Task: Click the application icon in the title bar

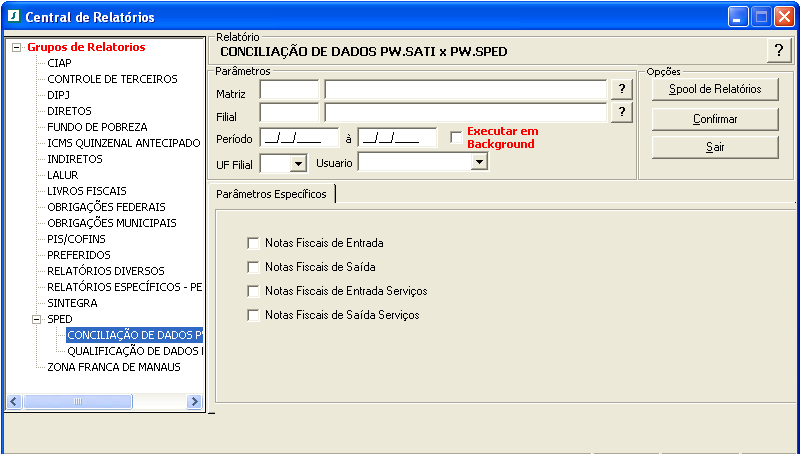Action: (x=12, y=17)
